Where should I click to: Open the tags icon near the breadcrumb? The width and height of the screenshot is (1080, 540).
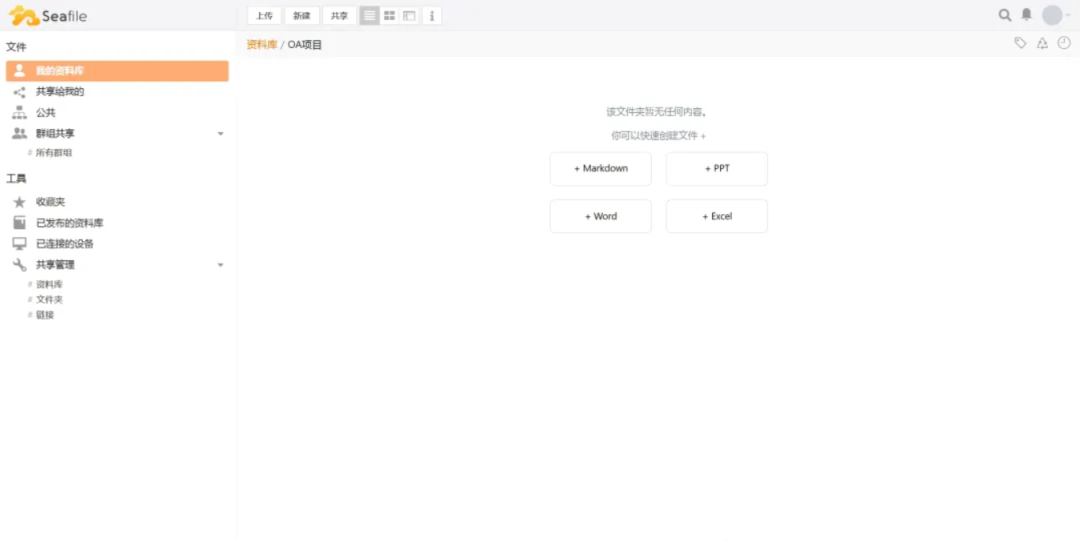(1020, 43)
